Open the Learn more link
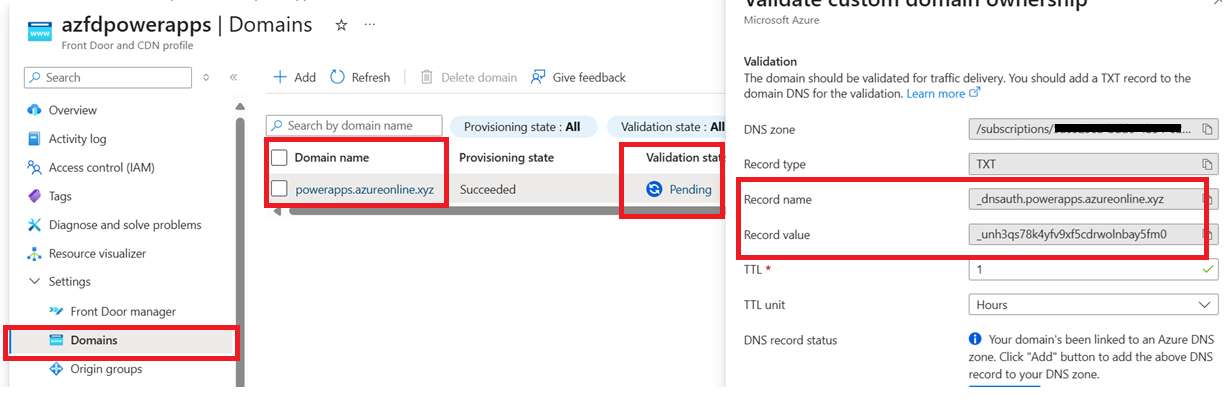1224x404 pixels. click(943, 93)
